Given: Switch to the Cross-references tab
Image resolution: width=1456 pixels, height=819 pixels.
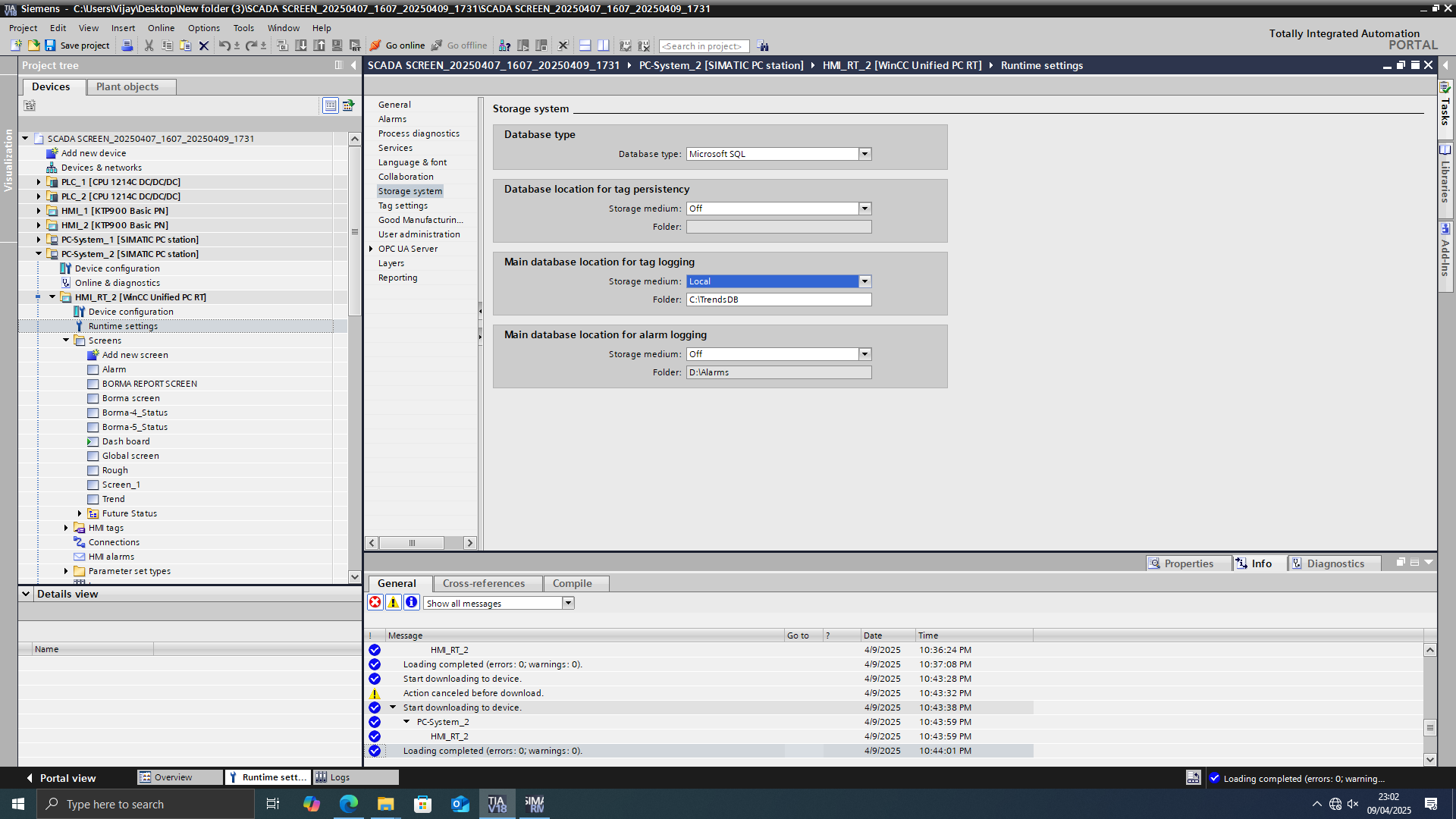Looking at the screenshot, I should pos(483,583).
